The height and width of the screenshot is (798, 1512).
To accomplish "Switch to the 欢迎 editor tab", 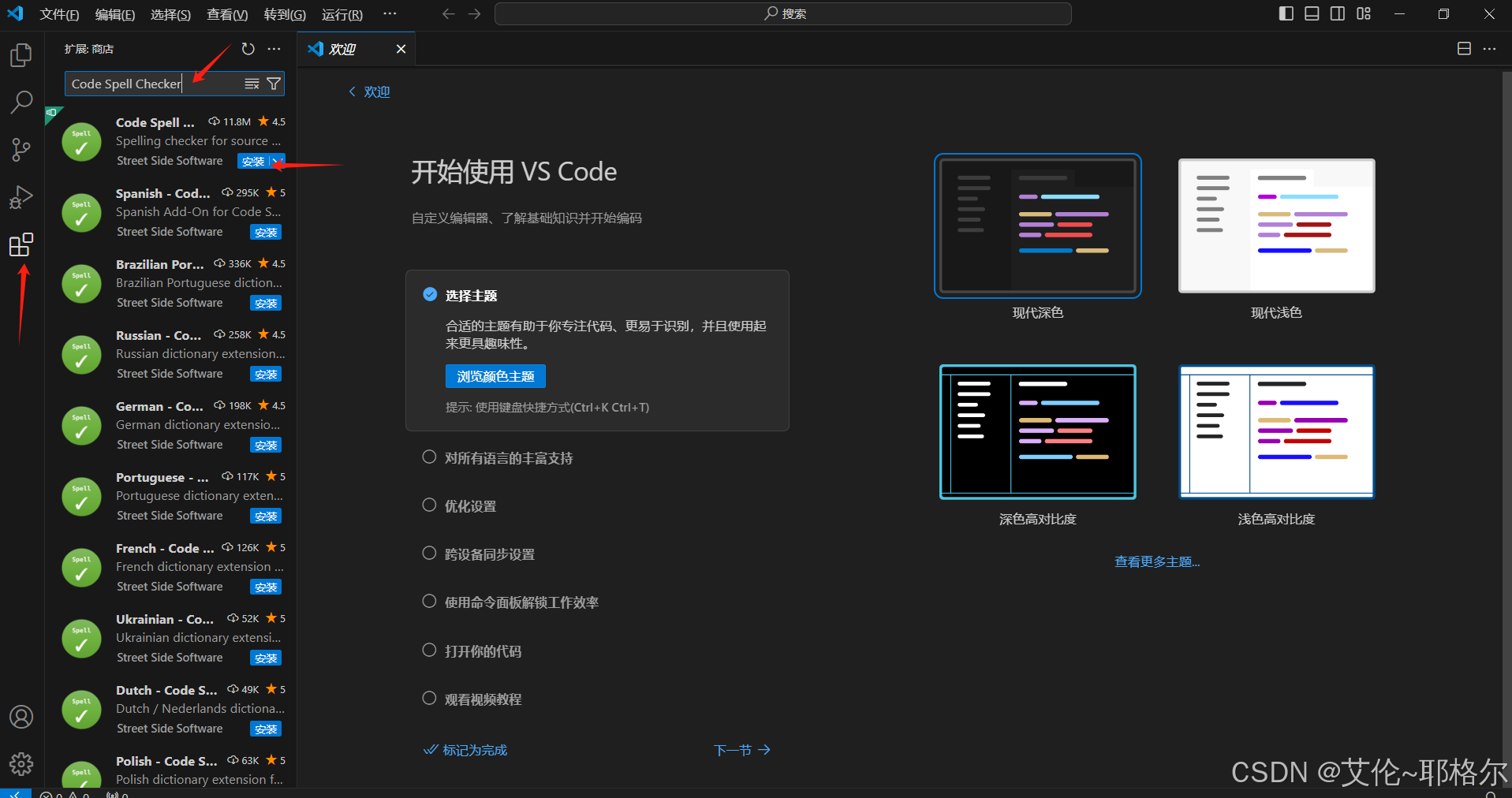I will point(357,49).
